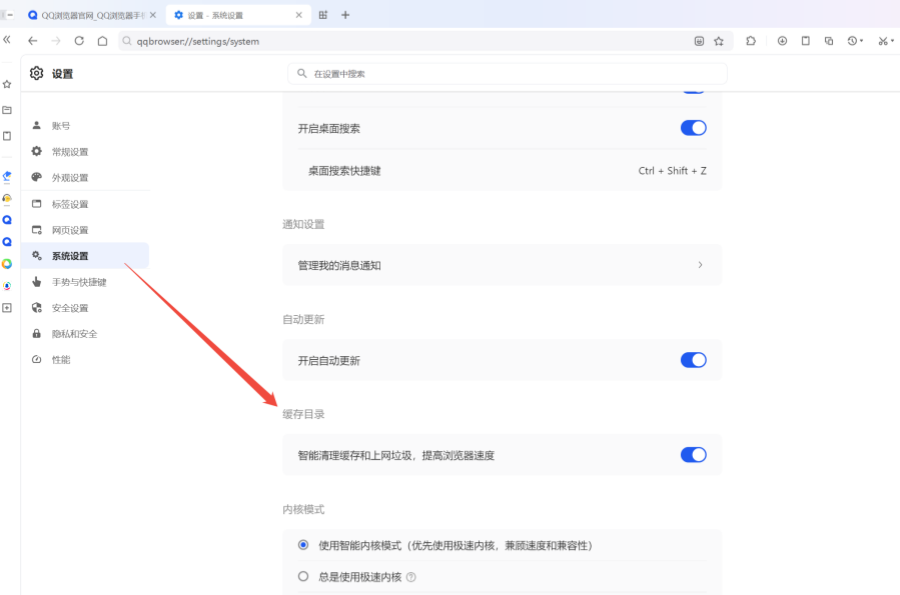Viewport: 900px width, 595px height.
Task: Open the 性能 section
Action: (x=85, y=360)
